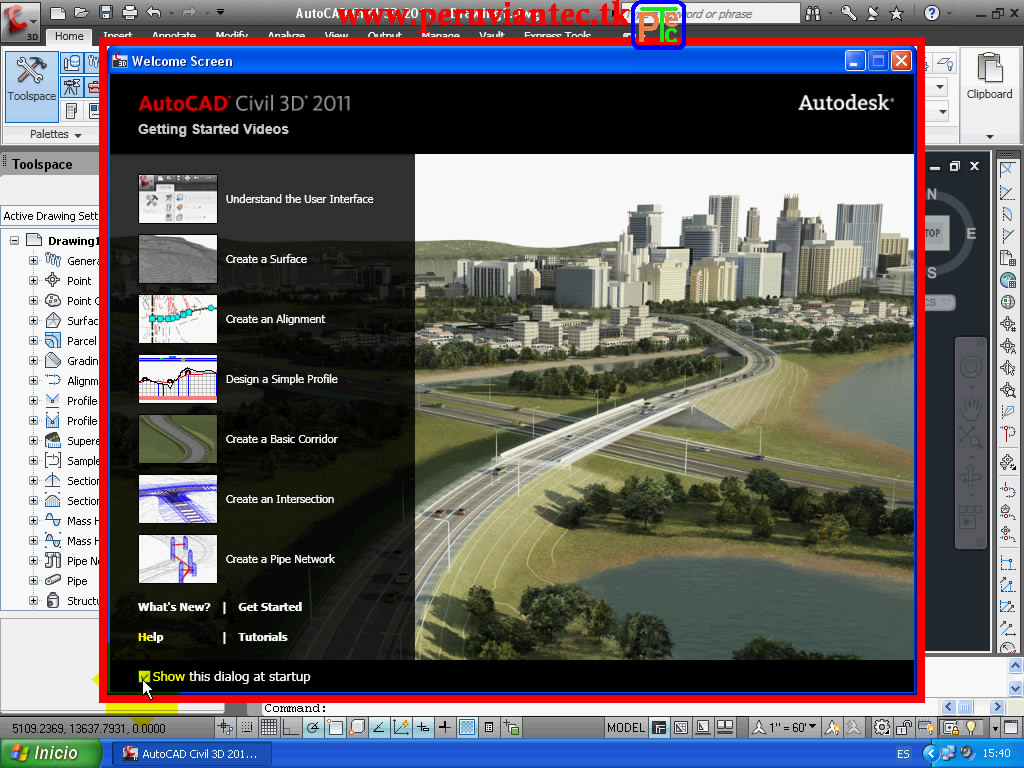Click the Clean Screen icon in status bar
Image resolution: width=1024 pixels, height=768 pixels.
(x=1012, y=727)
